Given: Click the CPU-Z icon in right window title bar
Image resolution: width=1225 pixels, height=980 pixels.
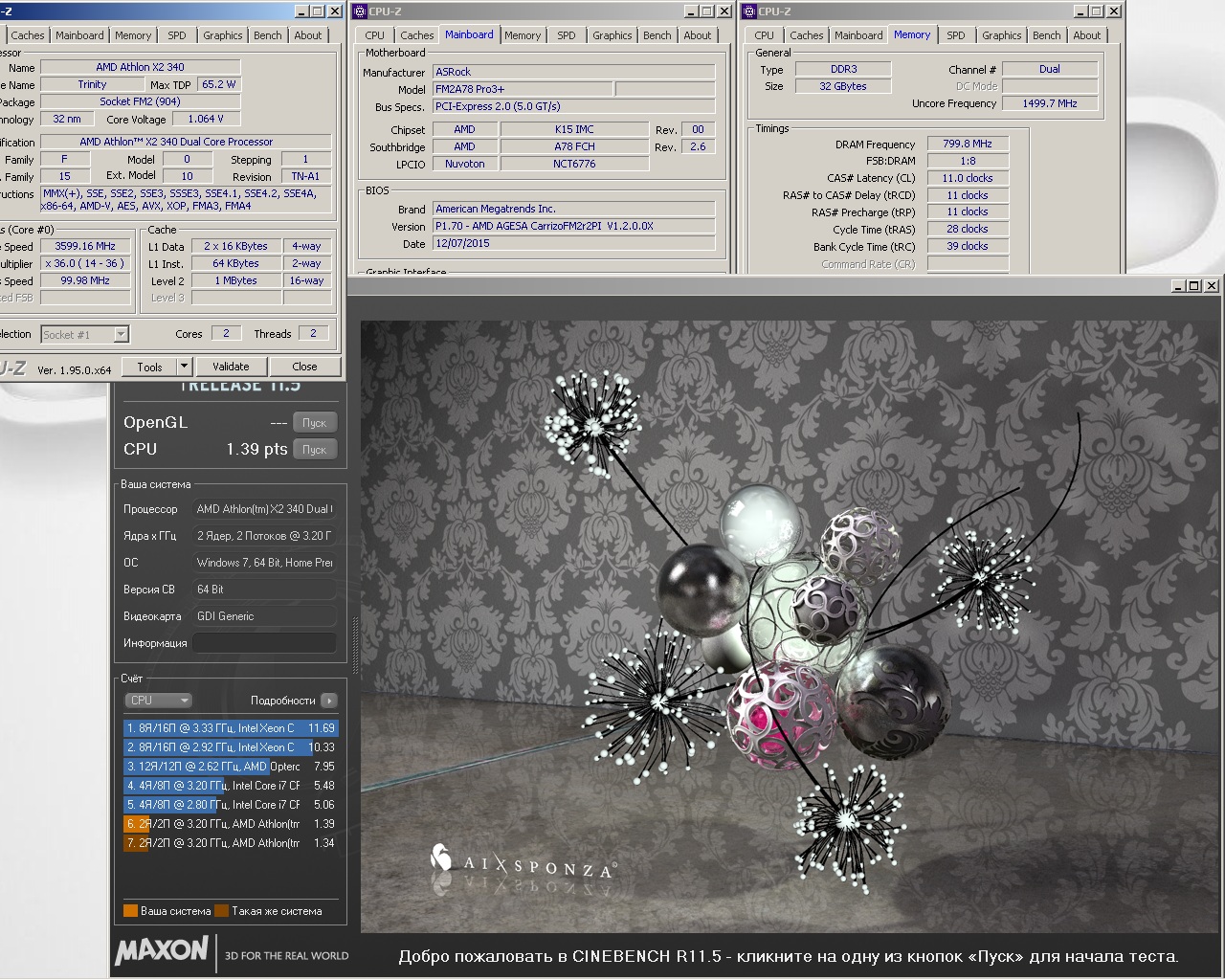Looking at the screenshot, I should point(749,11).
